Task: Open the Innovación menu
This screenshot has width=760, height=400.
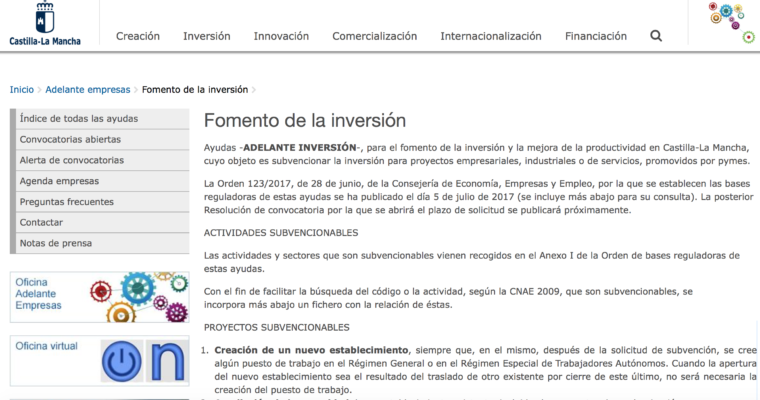Action: (x=281, y=36)
